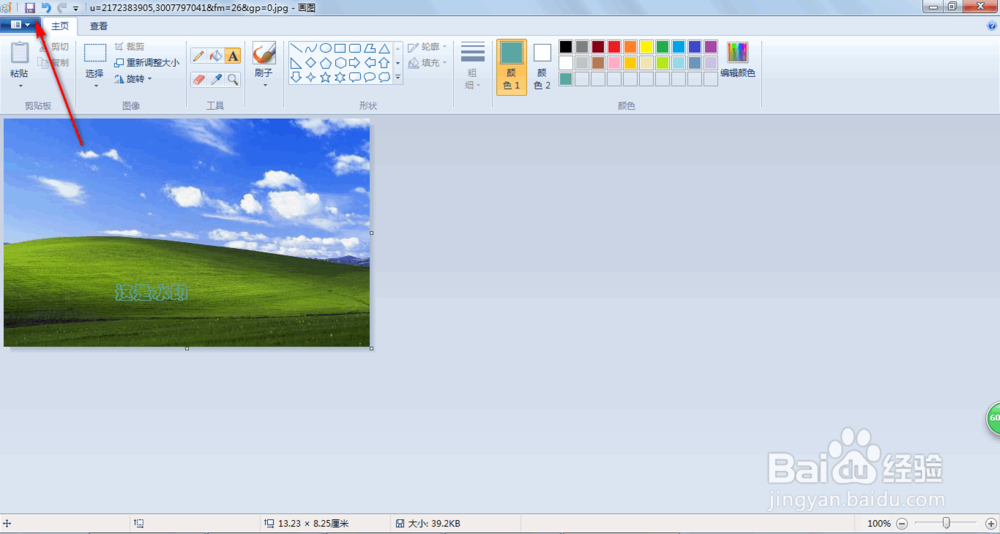1000x534 pixels.
Task: Choose the Triangle shape
Action: 384,48
